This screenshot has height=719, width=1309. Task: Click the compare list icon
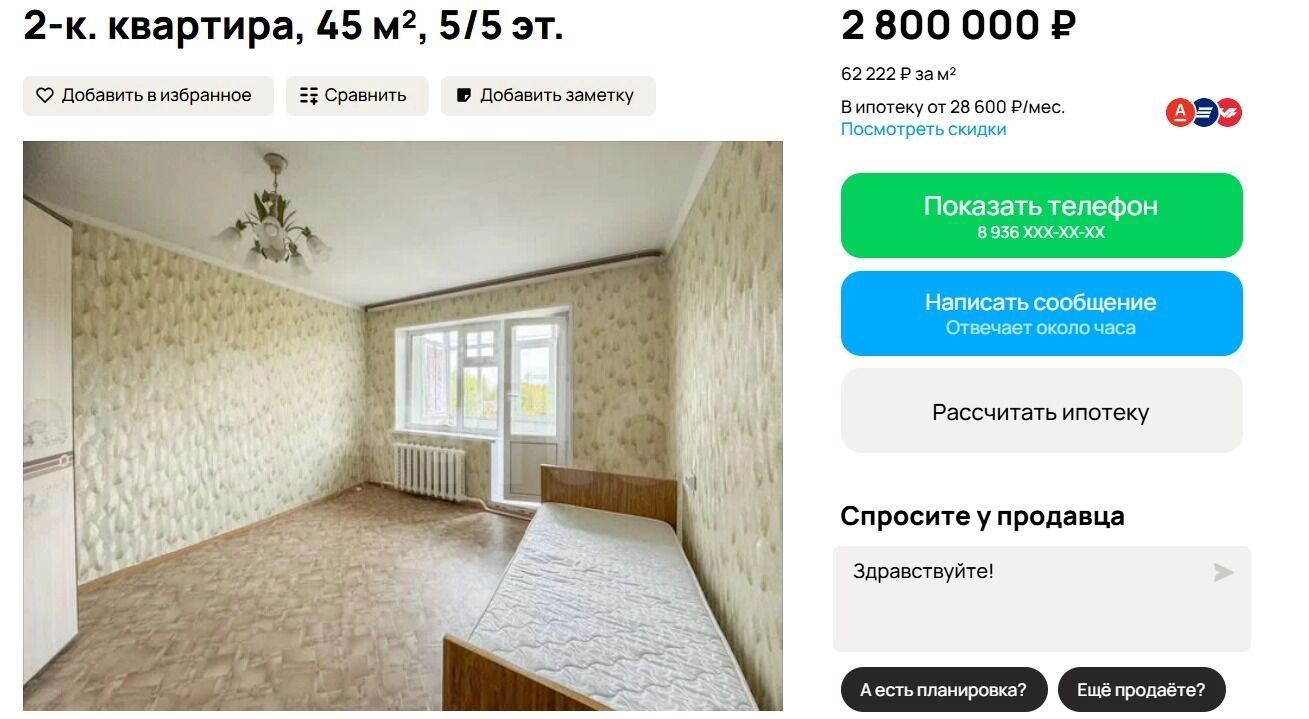pos(309,96)
